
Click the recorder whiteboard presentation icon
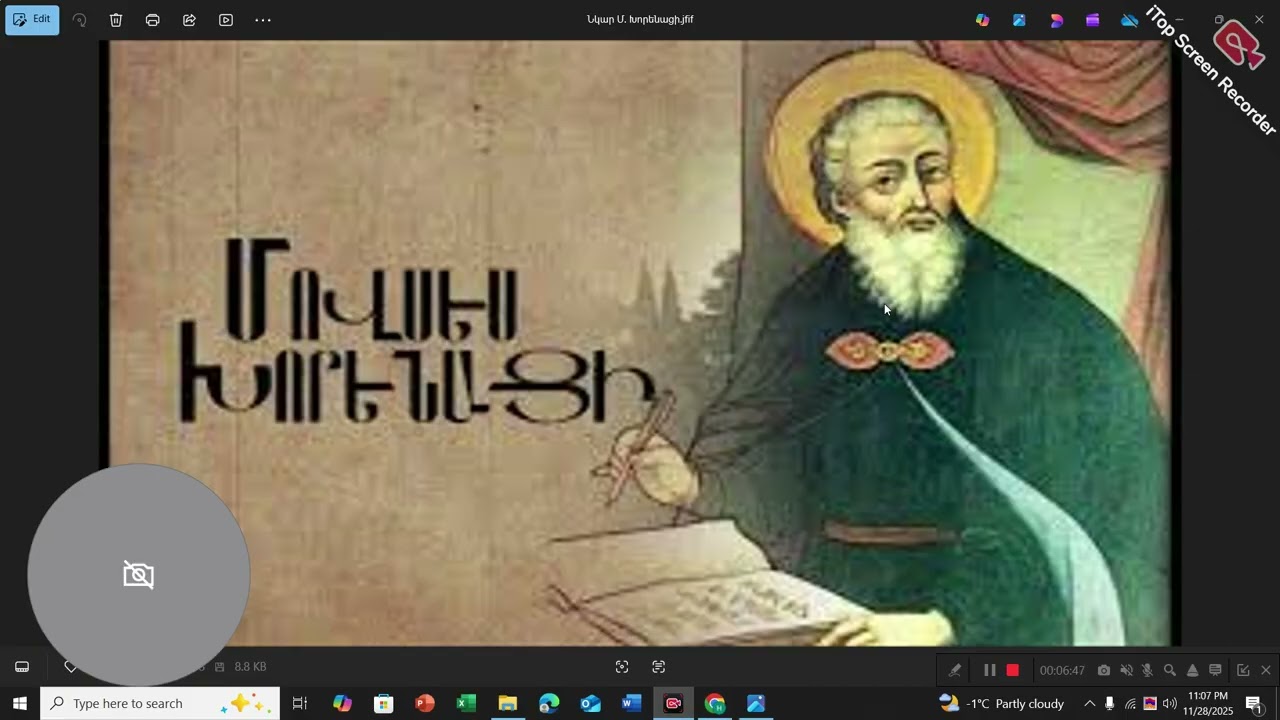pos(1215,670)
